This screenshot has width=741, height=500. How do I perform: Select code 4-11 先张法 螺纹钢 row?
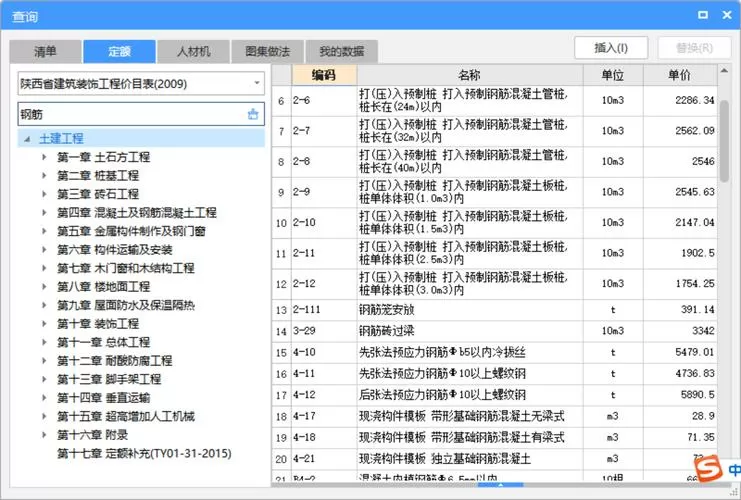tap(494, 373)
